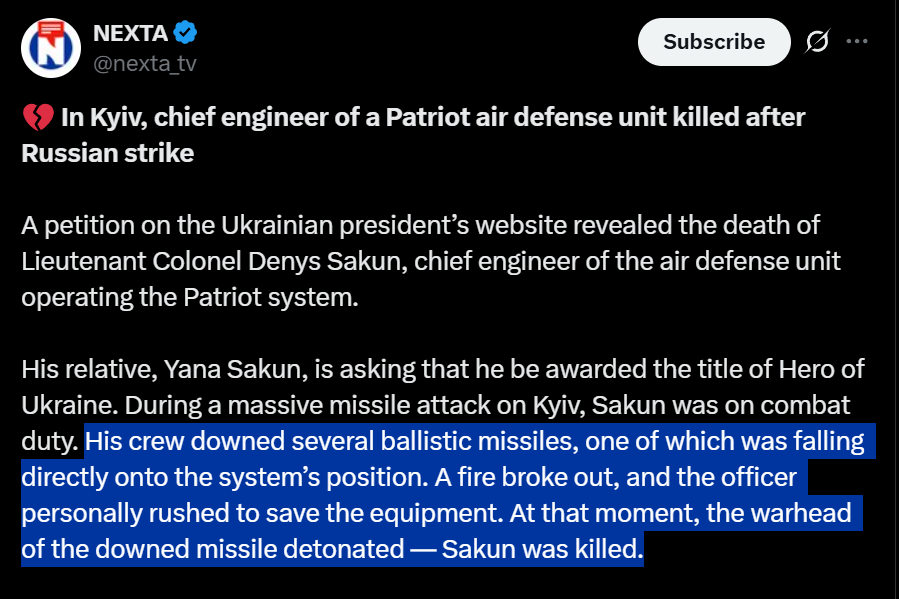
Task: Open the @nexta_tv handle link
Action: pyautogui.click(x=144, y=63)
